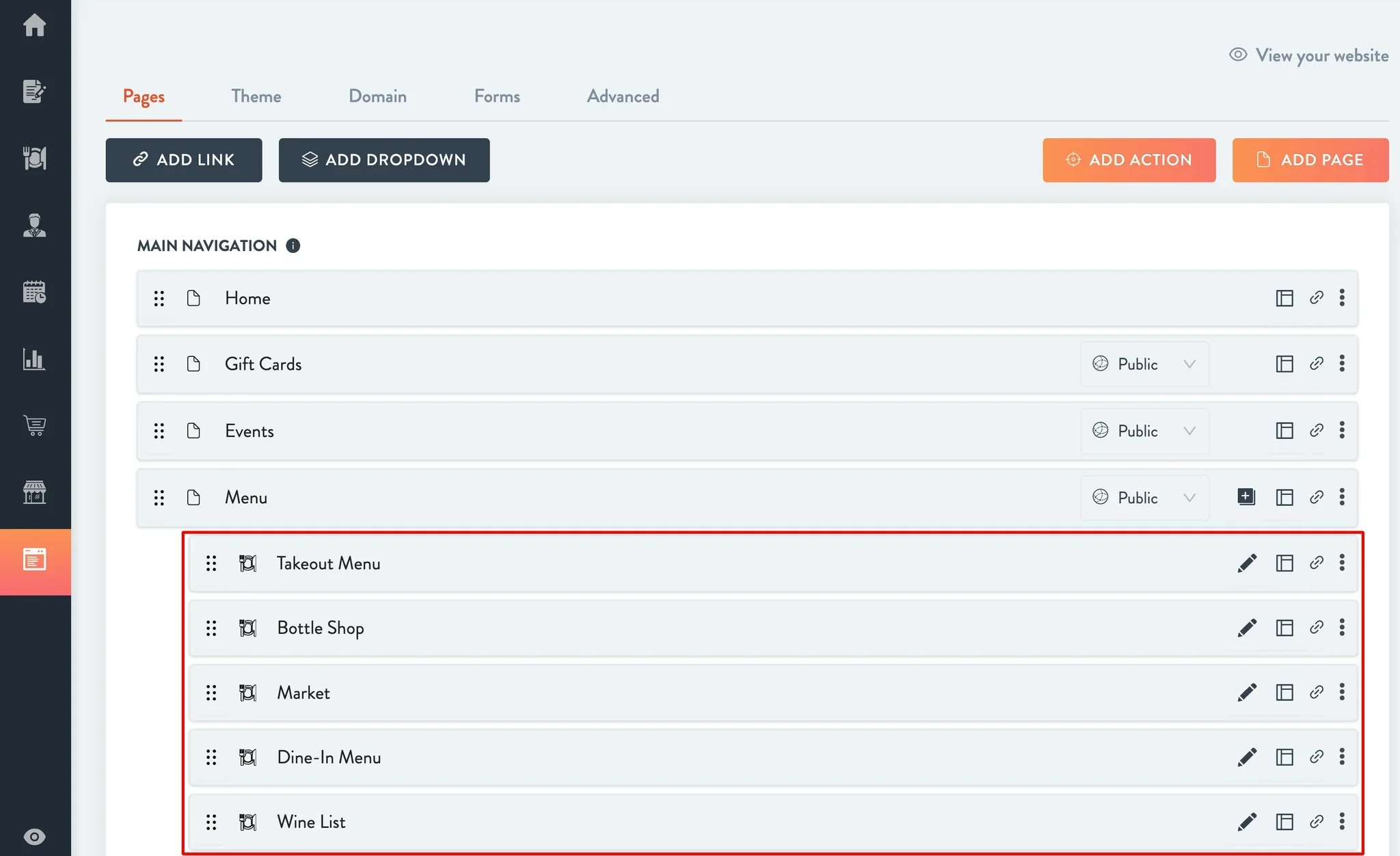
Task: Edit Market with pencil icon
Action: click(1247, 692)
